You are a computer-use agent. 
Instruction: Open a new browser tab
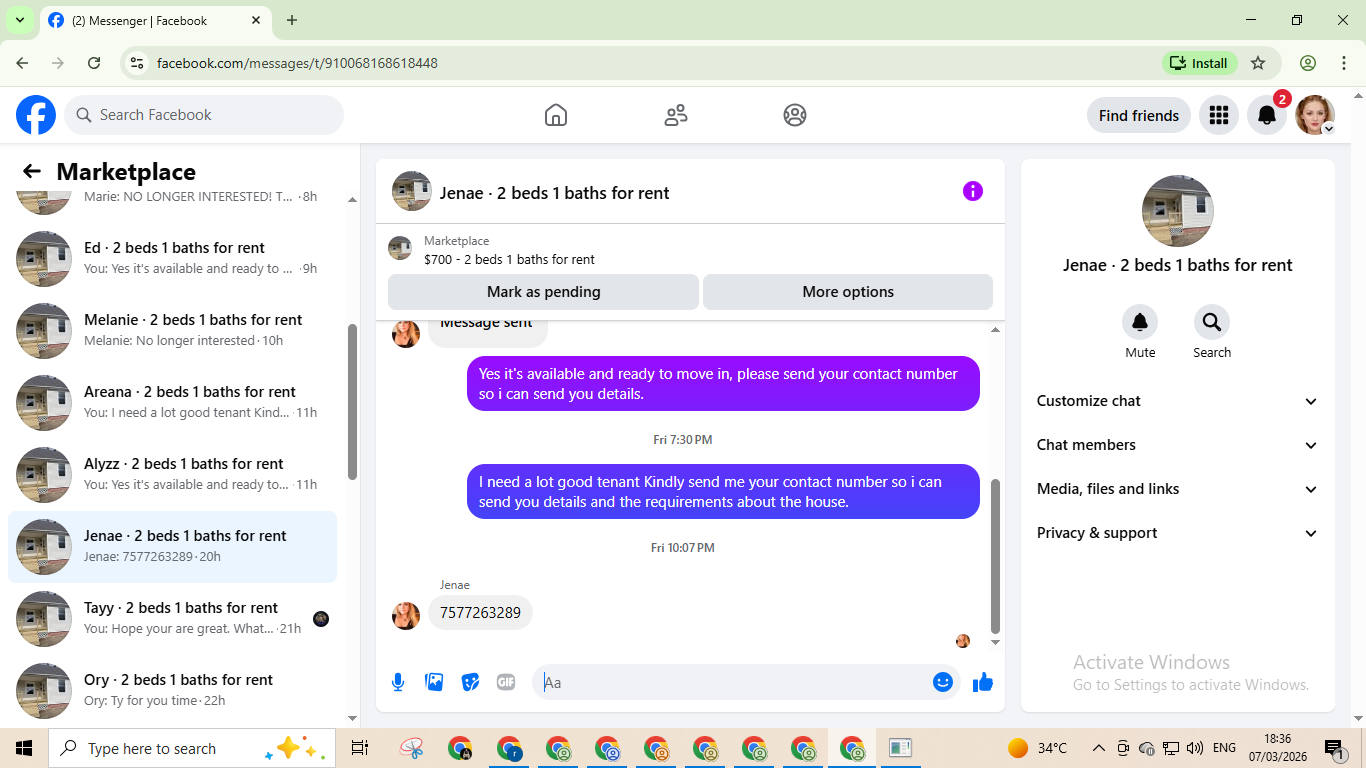click(292, 20)
